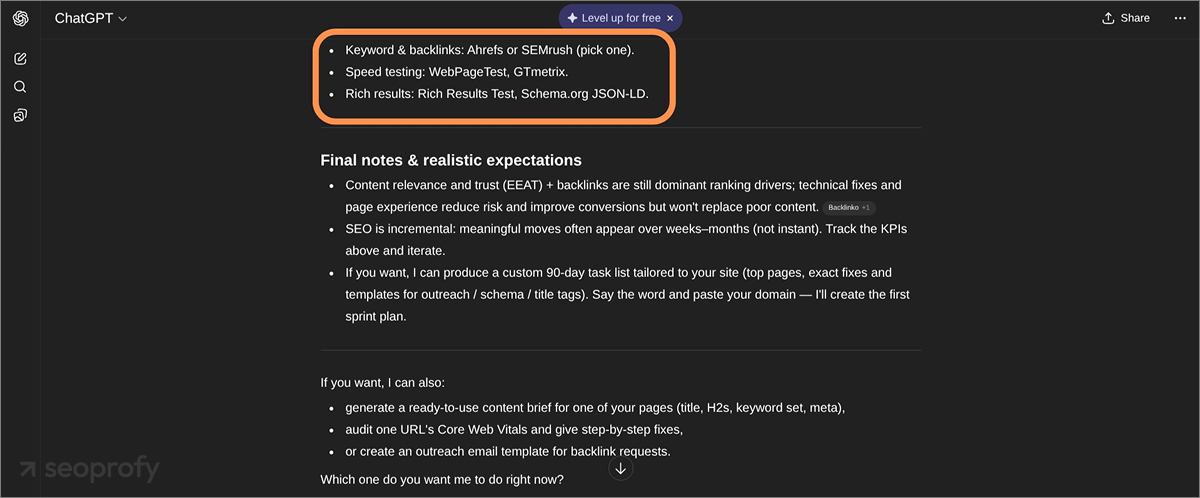
Task: Click the "Which one do you want" question text
Action: (x=441, y=480)
